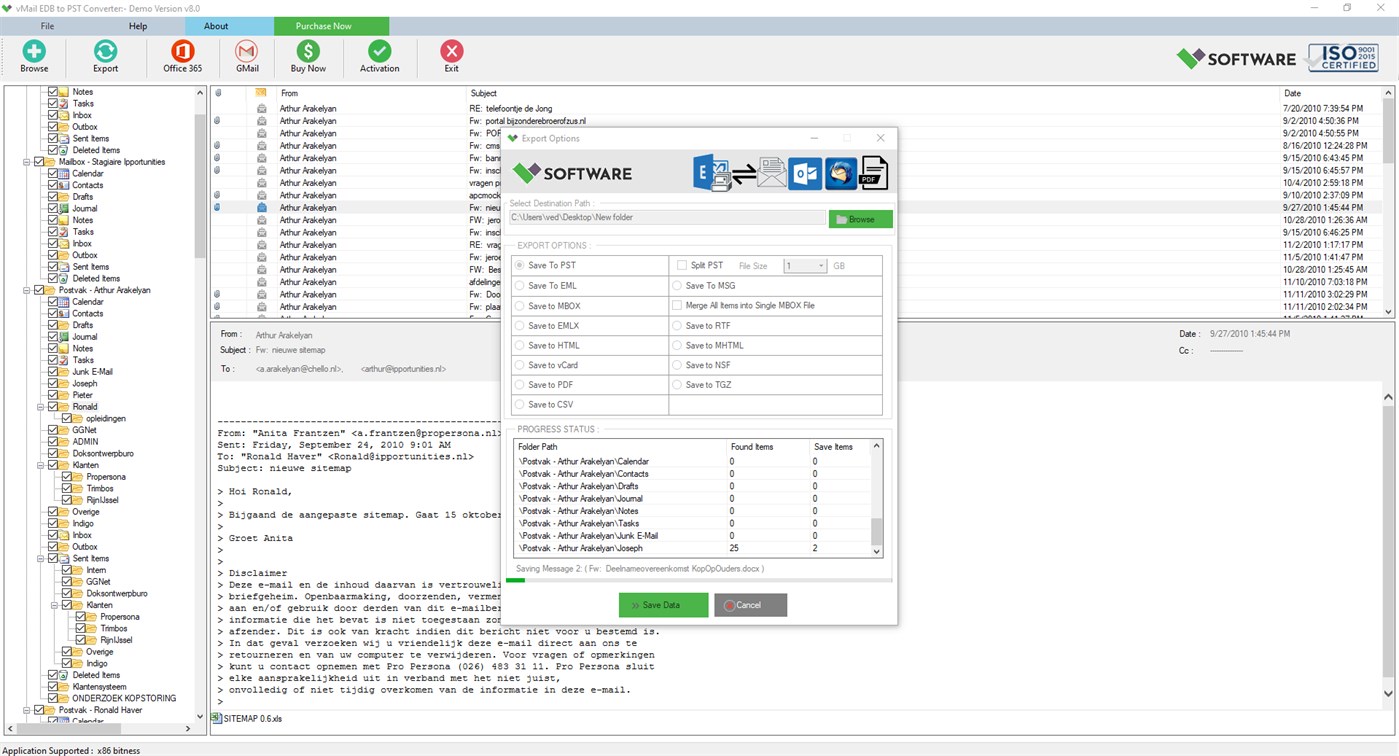
Task: Click the green Save Data button
Action: (x=663, y=604)
